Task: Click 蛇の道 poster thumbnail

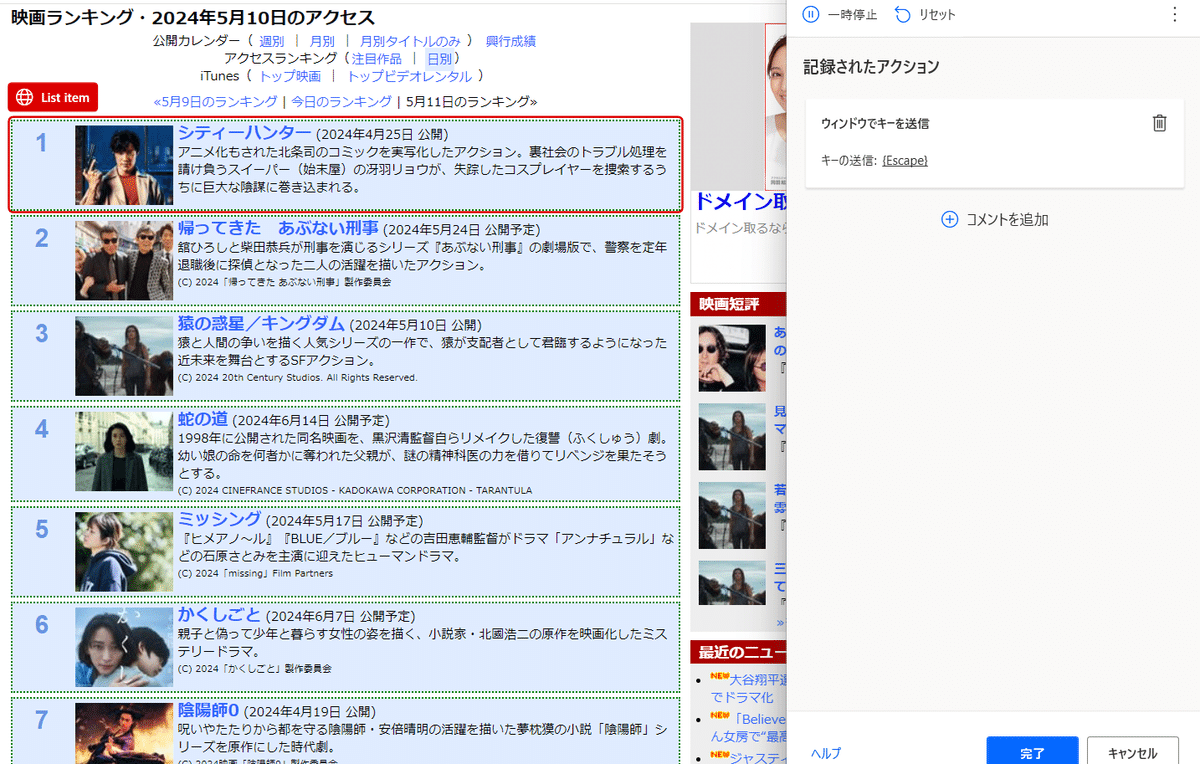Action: (x=124, y=451)
